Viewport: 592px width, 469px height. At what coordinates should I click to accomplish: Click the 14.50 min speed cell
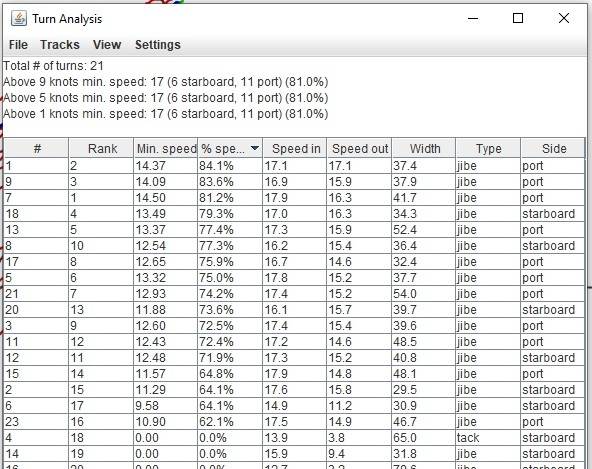coord(166,198)
